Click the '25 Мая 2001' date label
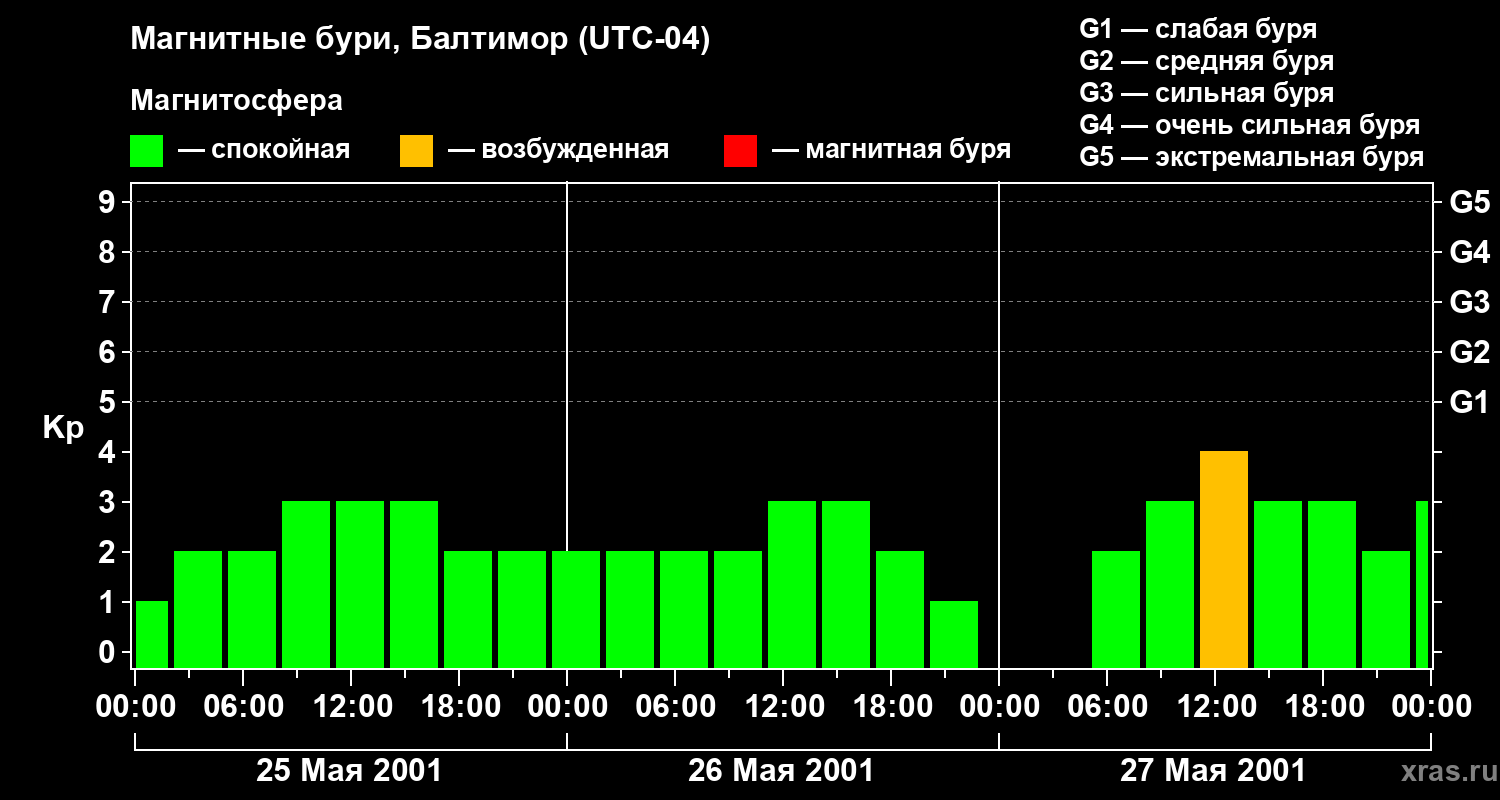This screenshot has width=1500, height=800. click(x=349, y=771)
